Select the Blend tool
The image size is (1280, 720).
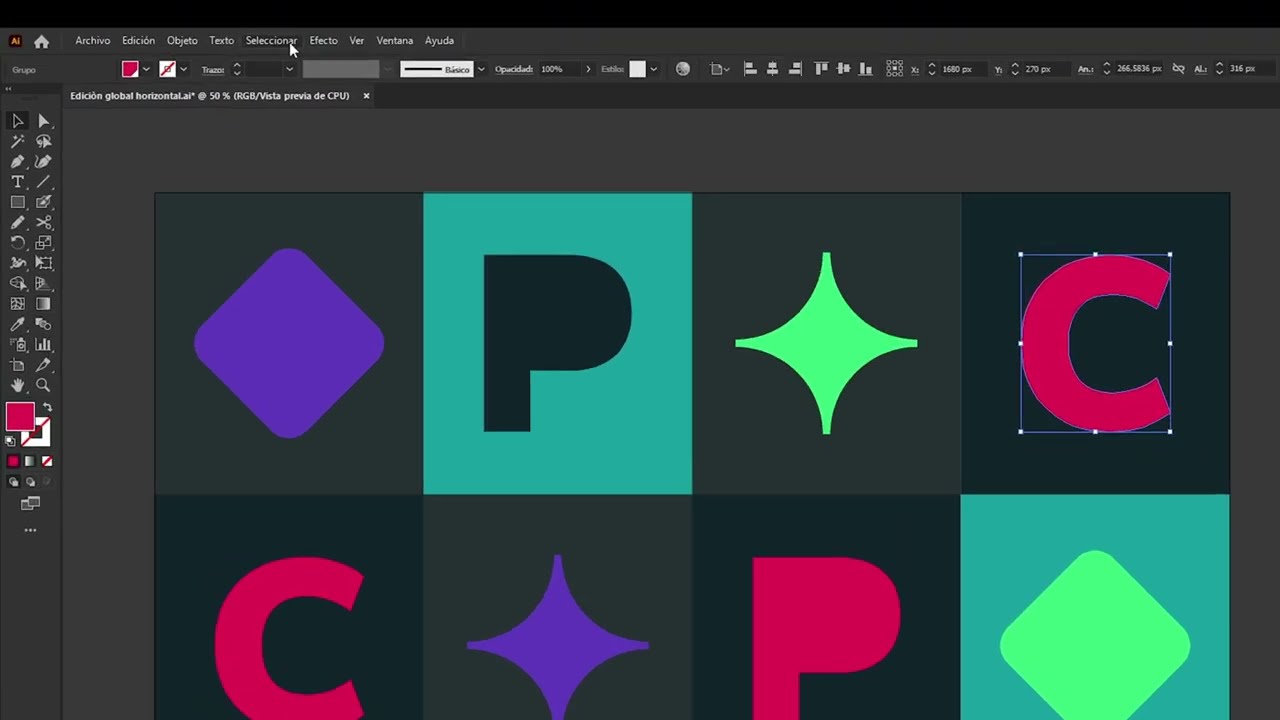pyautogui.click(x=44, y=324)
